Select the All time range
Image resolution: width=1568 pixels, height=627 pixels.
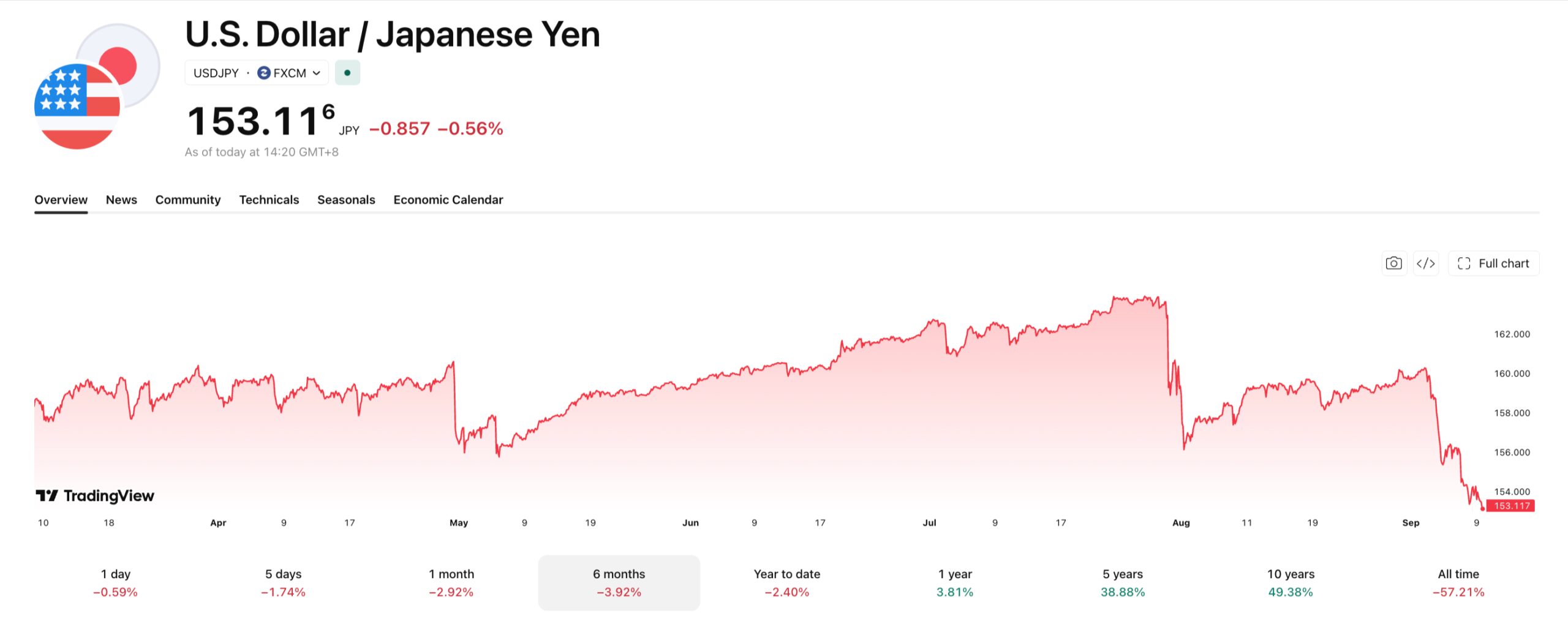pyautogui.click(x=1458, y=582)
